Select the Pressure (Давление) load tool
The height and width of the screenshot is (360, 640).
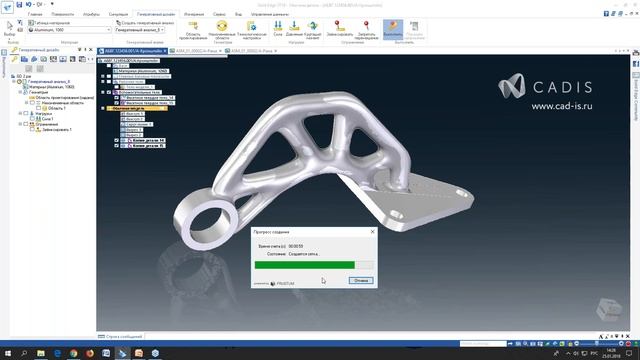point(294,29)
